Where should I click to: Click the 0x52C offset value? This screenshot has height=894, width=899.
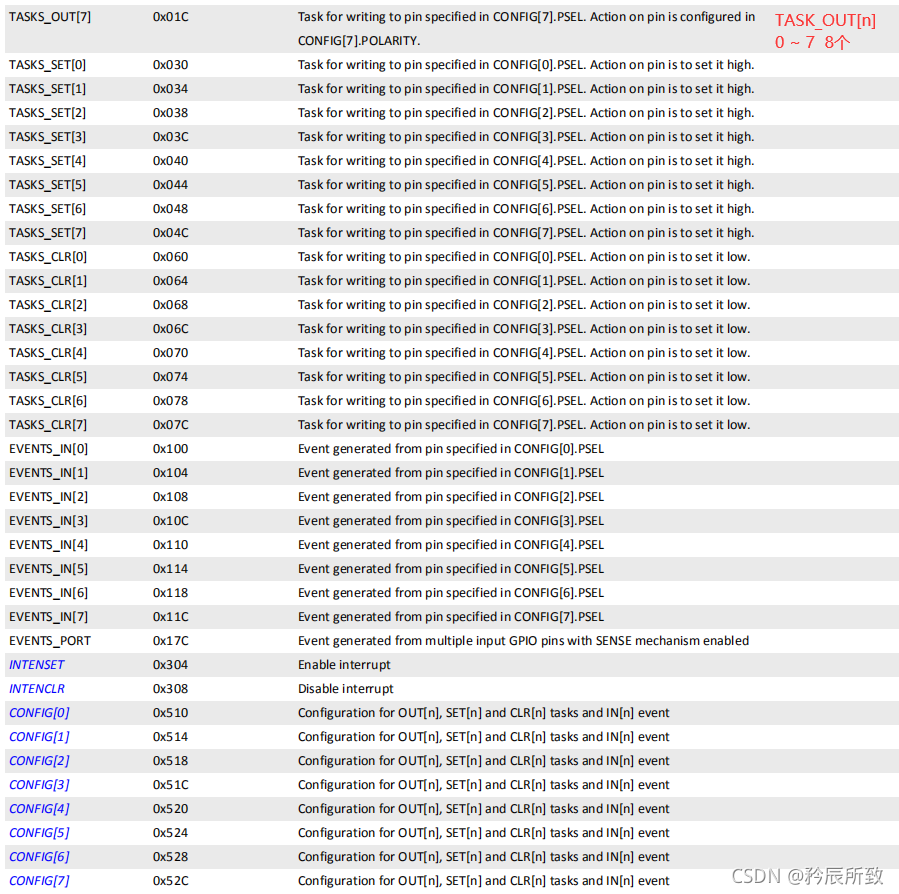pyautogui.click(x=171, y=881)
